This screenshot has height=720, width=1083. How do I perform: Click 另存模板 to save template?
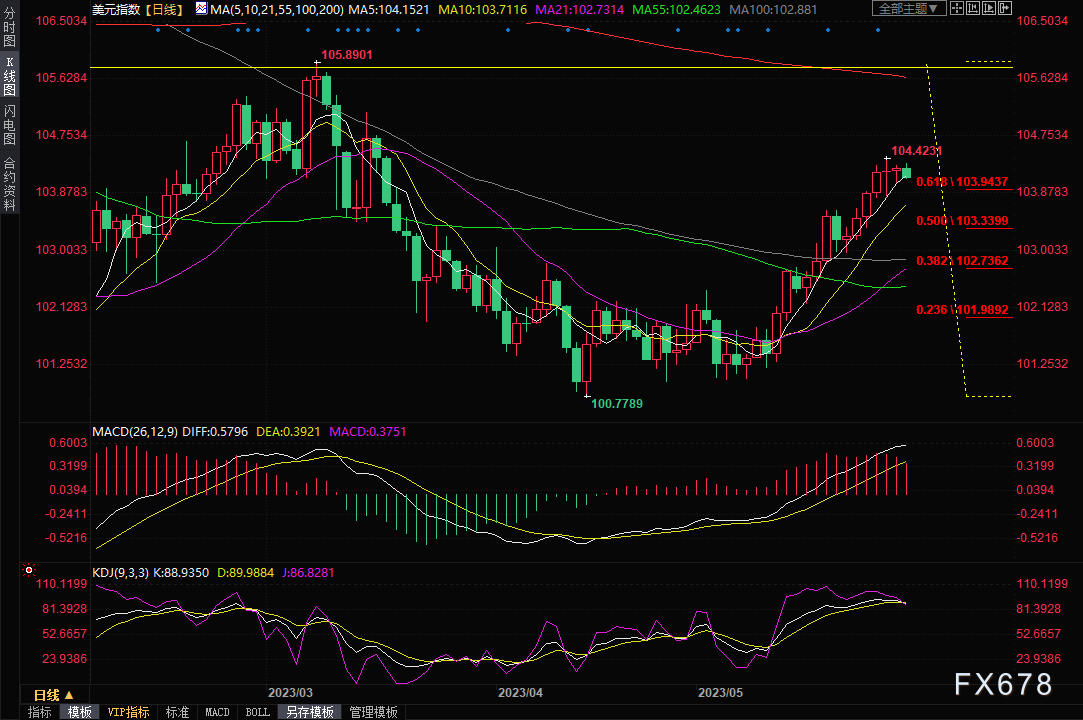click(308, 712)
